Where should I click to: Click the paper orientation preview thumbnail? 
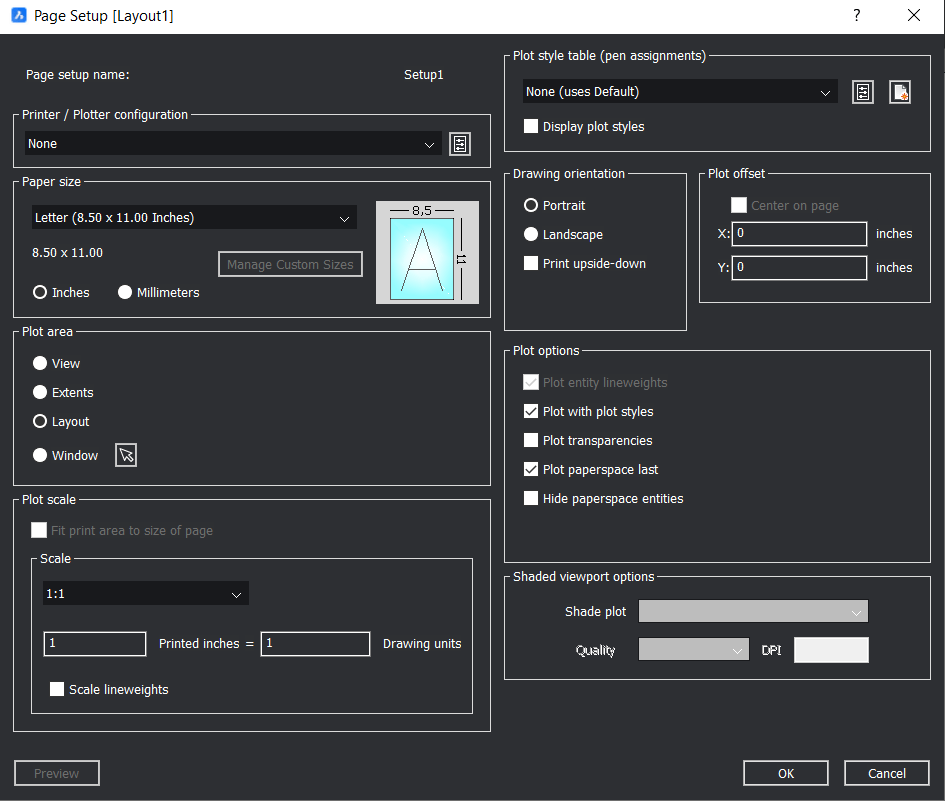pos(427,251)
